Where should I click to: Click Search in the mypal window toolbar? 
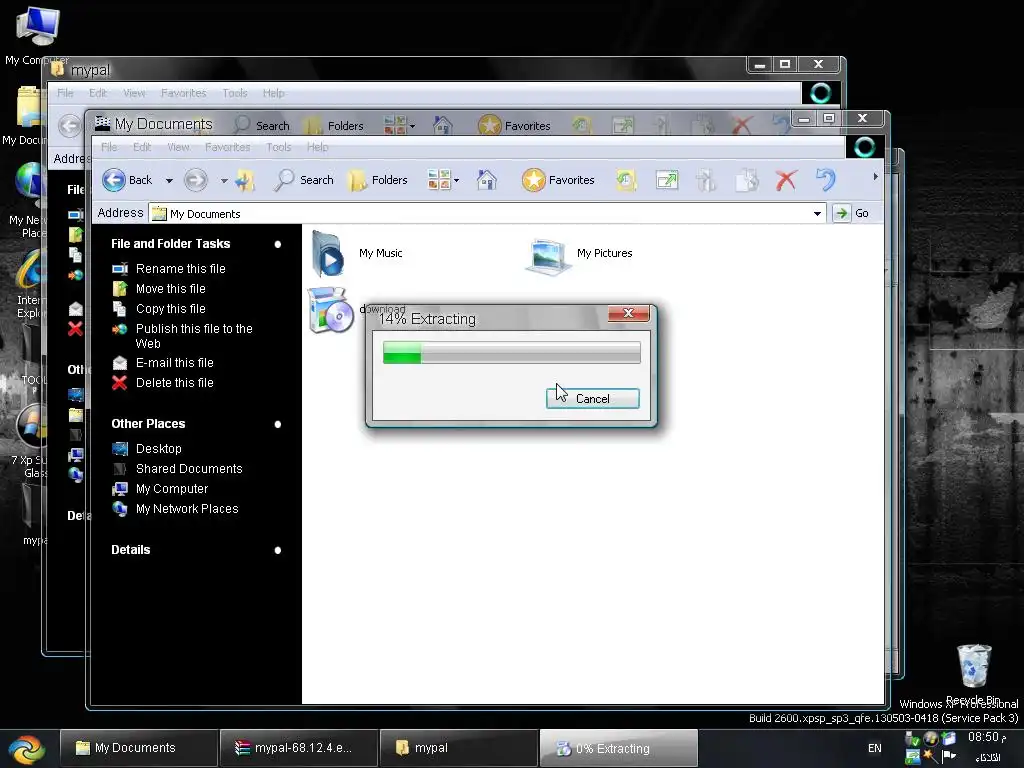263,125
